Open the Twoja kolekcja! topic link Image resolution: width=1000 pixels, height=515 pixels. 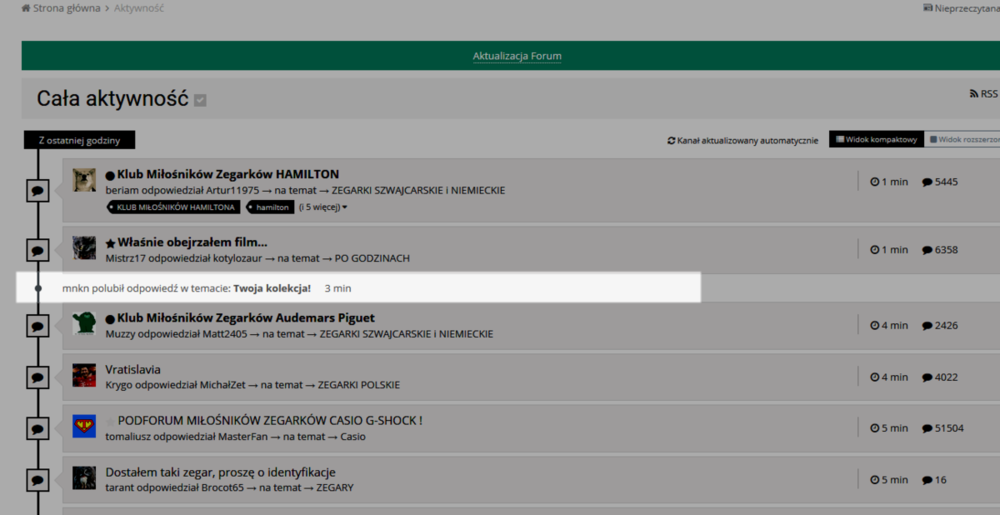272,288
